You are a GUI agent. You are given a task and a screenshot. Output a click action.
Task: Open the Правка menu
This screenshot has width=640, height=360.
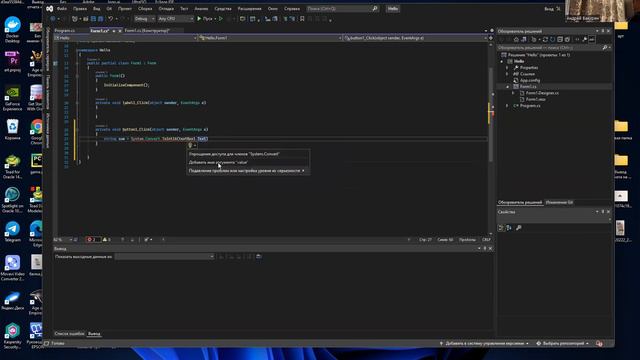[80, 9]
